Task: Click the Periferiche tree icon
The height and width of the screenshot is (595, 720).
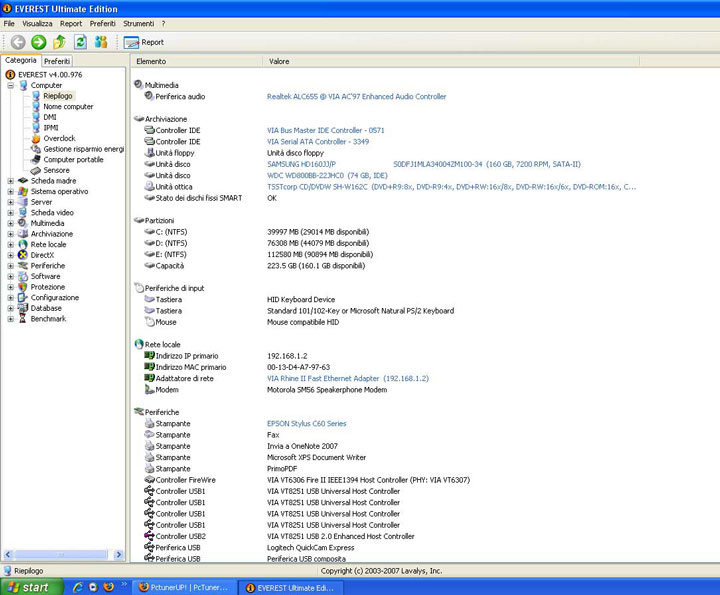Action: coord(23,265)
